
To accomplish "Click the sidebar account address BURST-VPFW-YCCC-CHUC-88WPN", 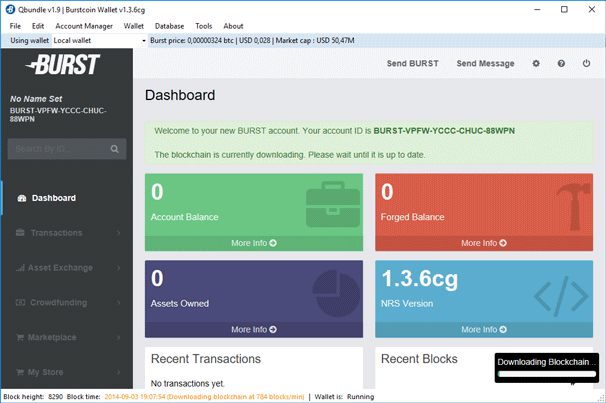I will click(x=58, y=115).
